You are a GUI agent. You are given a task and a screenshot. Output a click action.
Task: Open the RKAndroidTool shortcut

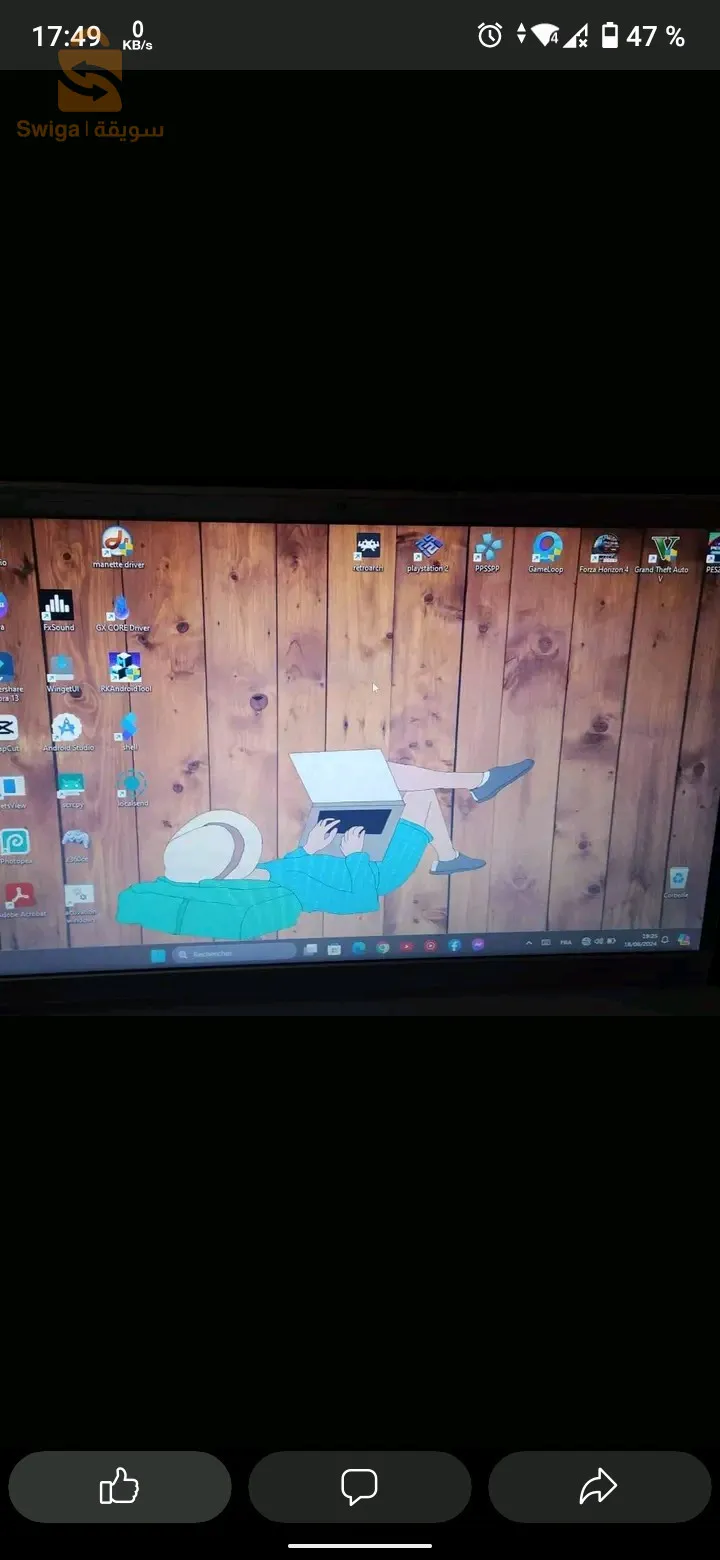coord(125,669)
